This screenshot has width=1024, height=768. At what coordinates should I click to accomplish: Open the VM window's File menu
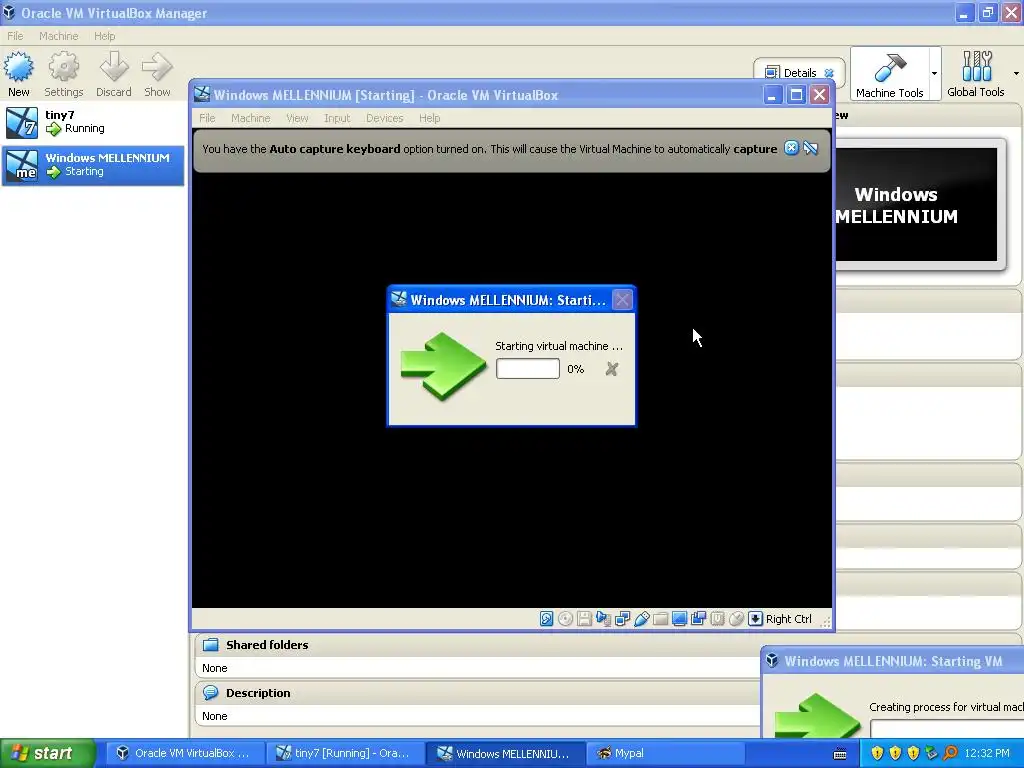pos(207,118)
